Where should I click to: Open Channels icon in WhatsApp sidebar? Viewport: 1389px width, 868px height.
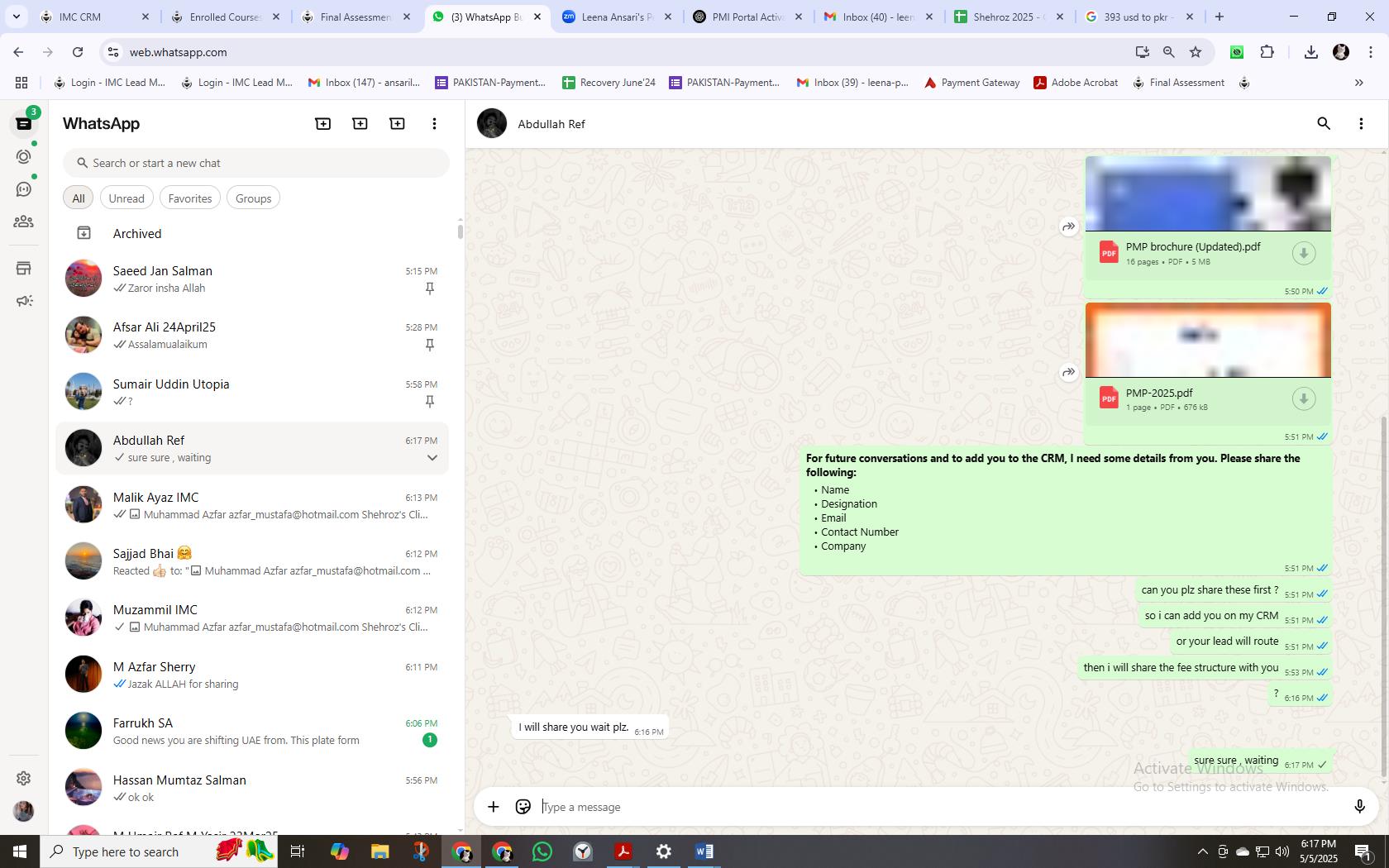pos(24,189)
